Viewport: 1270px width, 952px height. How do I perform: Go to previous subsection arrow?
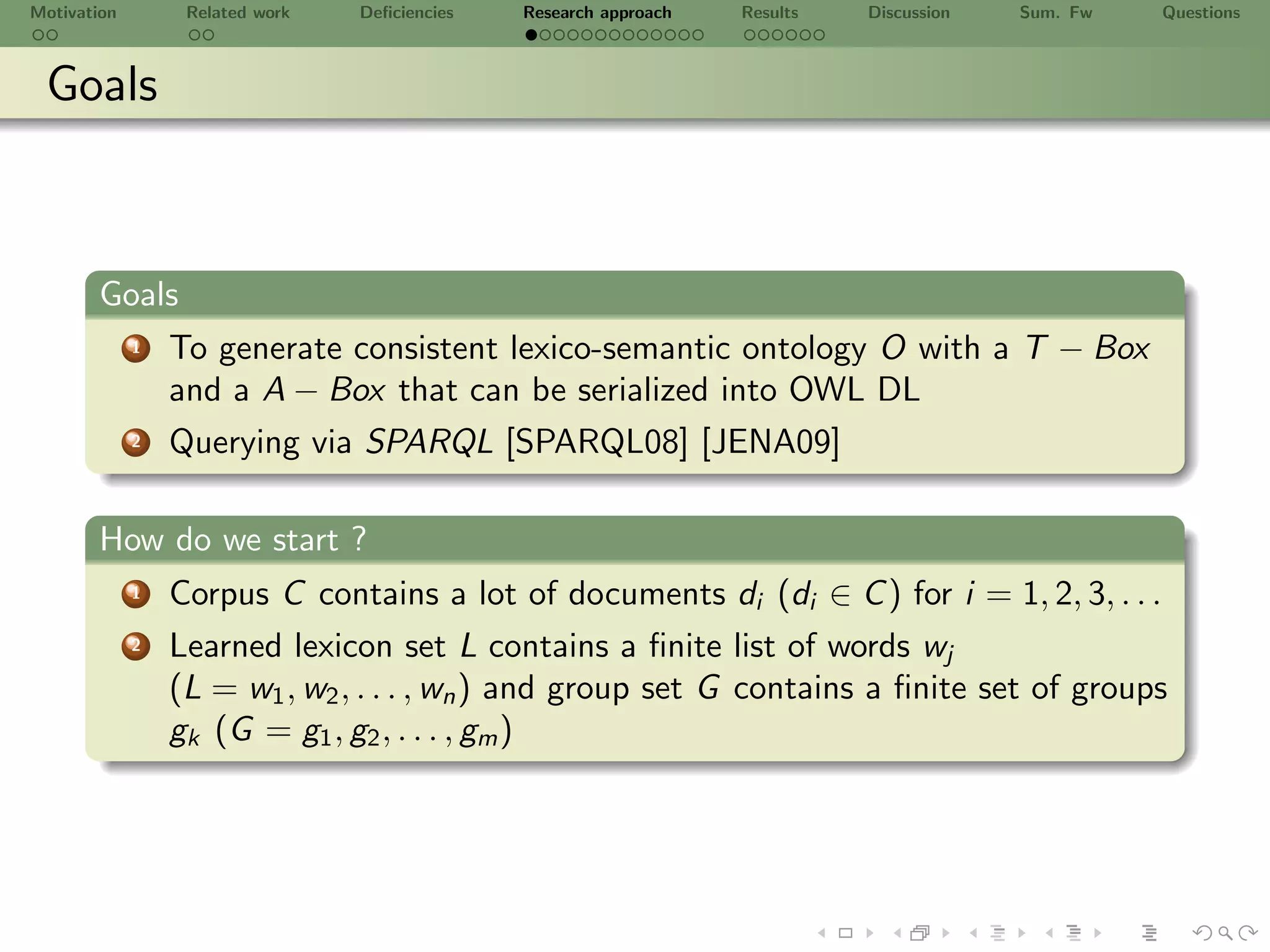pos(973,933)
